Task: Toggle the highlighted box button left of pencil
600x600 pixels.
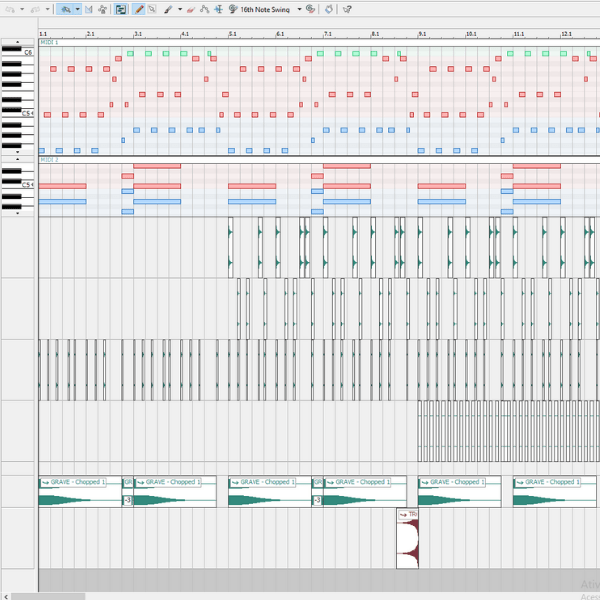Action: point(120,8)
